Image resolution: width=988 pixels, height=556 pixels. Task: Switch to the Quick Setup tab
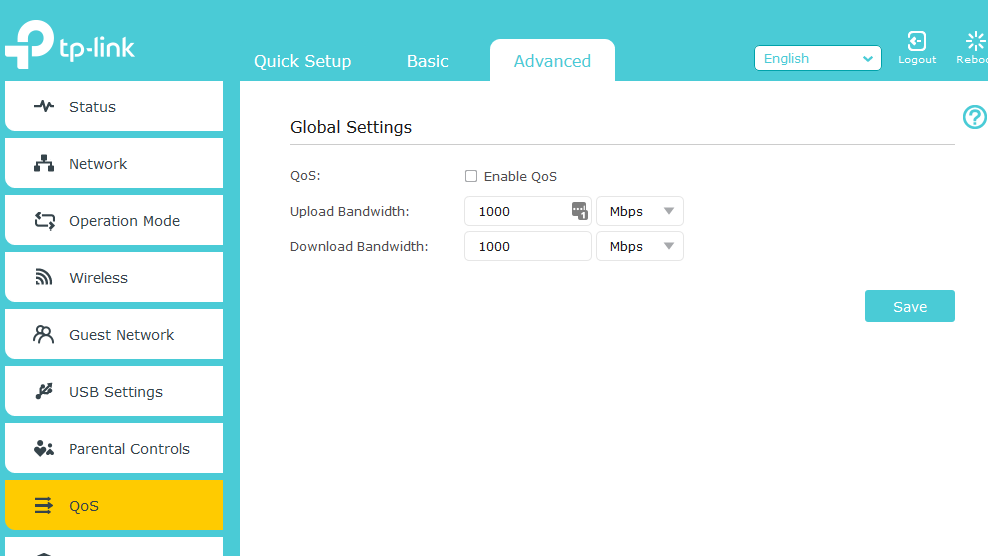pos(302,61)
